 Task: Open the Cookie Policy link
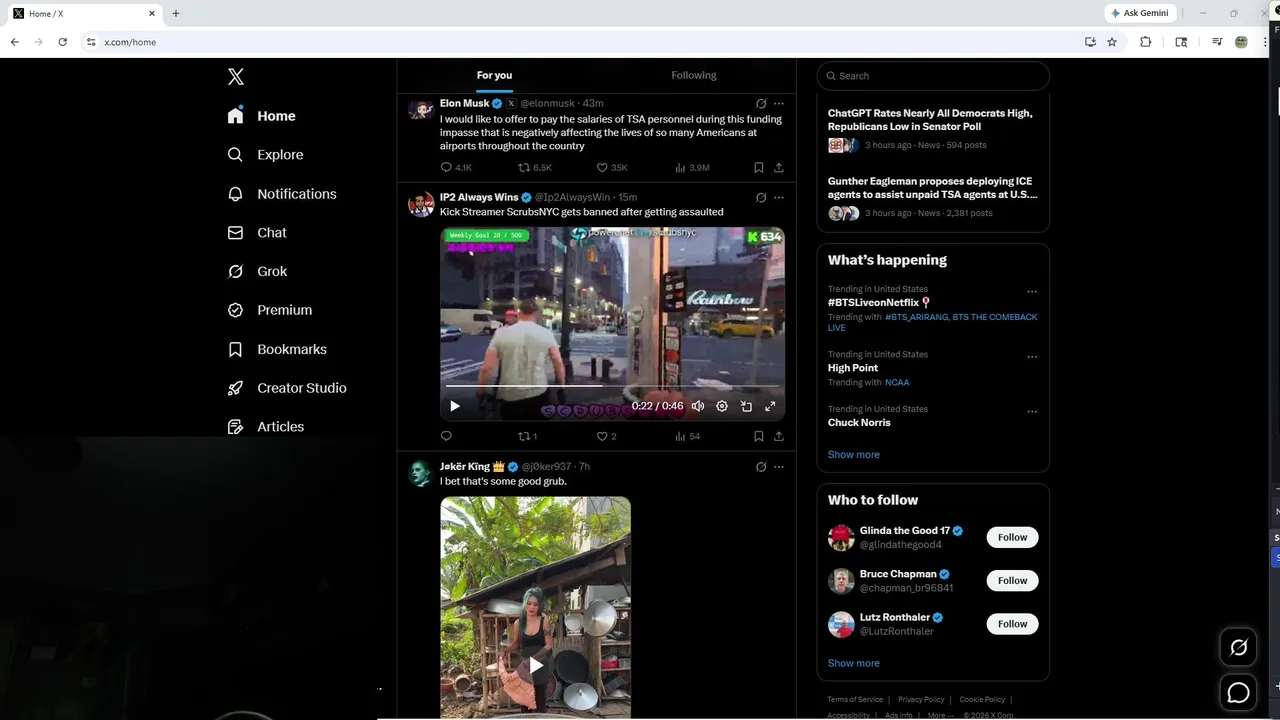pyautogui.click(x=983, y=700)
